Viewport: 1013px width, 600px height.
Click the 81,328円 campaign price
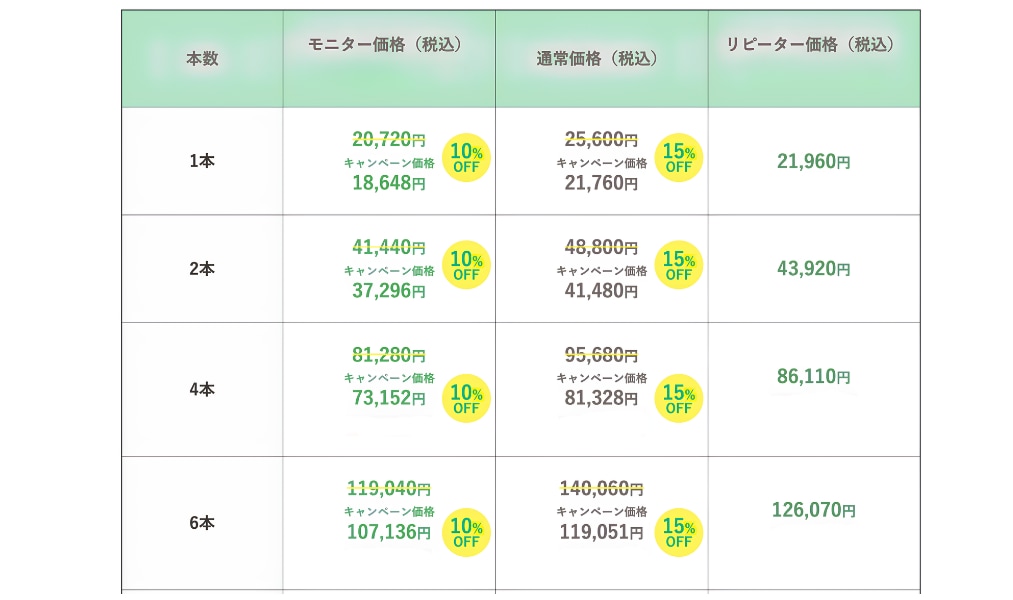pyautogui.click(x=601, y=398)
